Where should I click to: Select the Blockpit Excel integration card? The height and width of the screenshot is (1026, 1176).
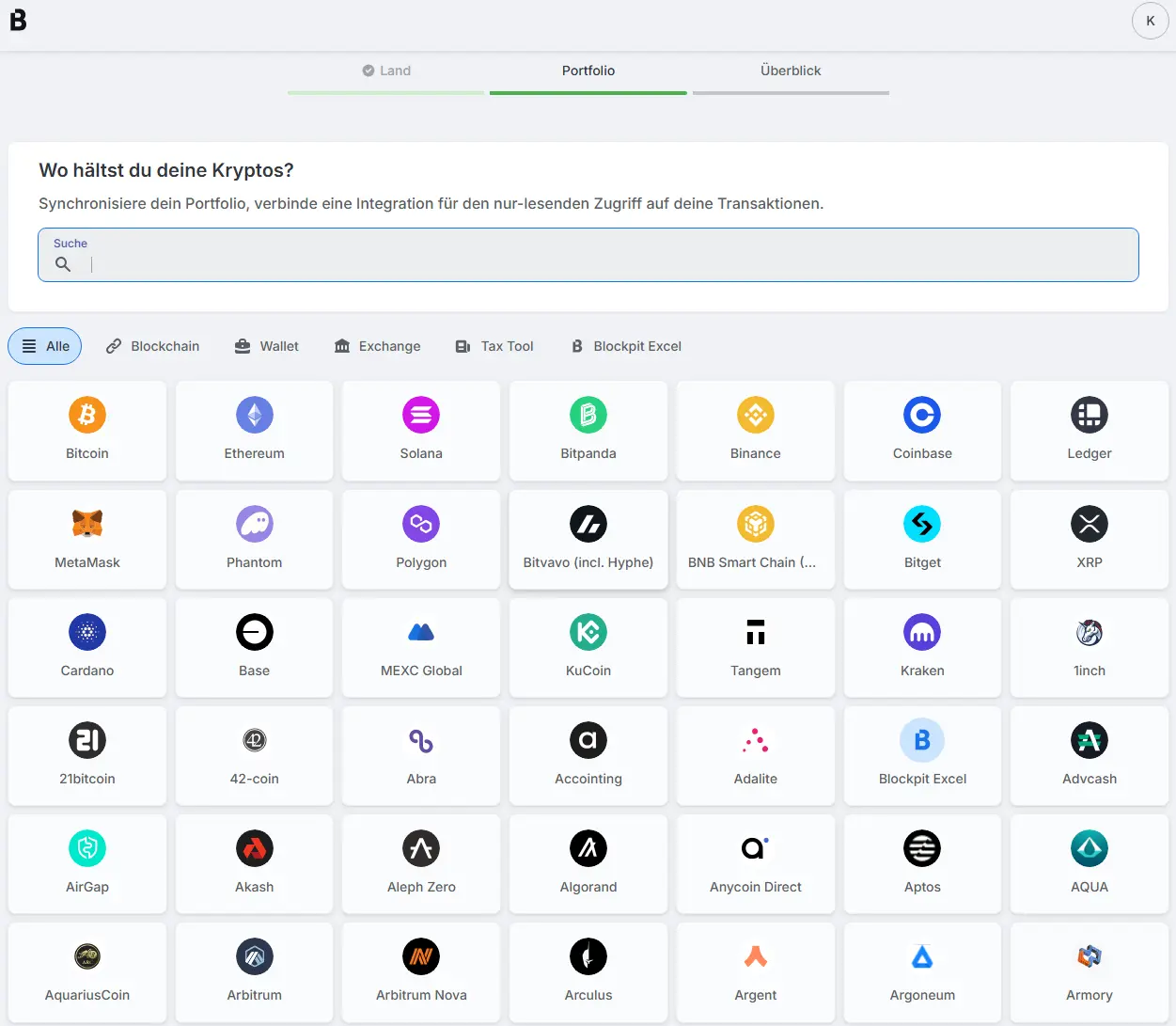pyautogui.click(x=922, y=756)
